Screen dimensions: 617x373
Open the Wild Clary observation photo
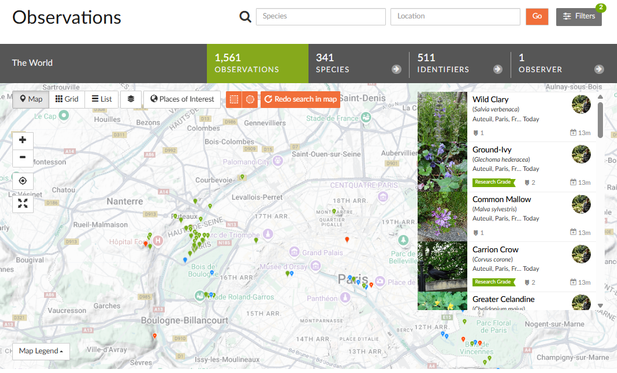tap(442, 117)
